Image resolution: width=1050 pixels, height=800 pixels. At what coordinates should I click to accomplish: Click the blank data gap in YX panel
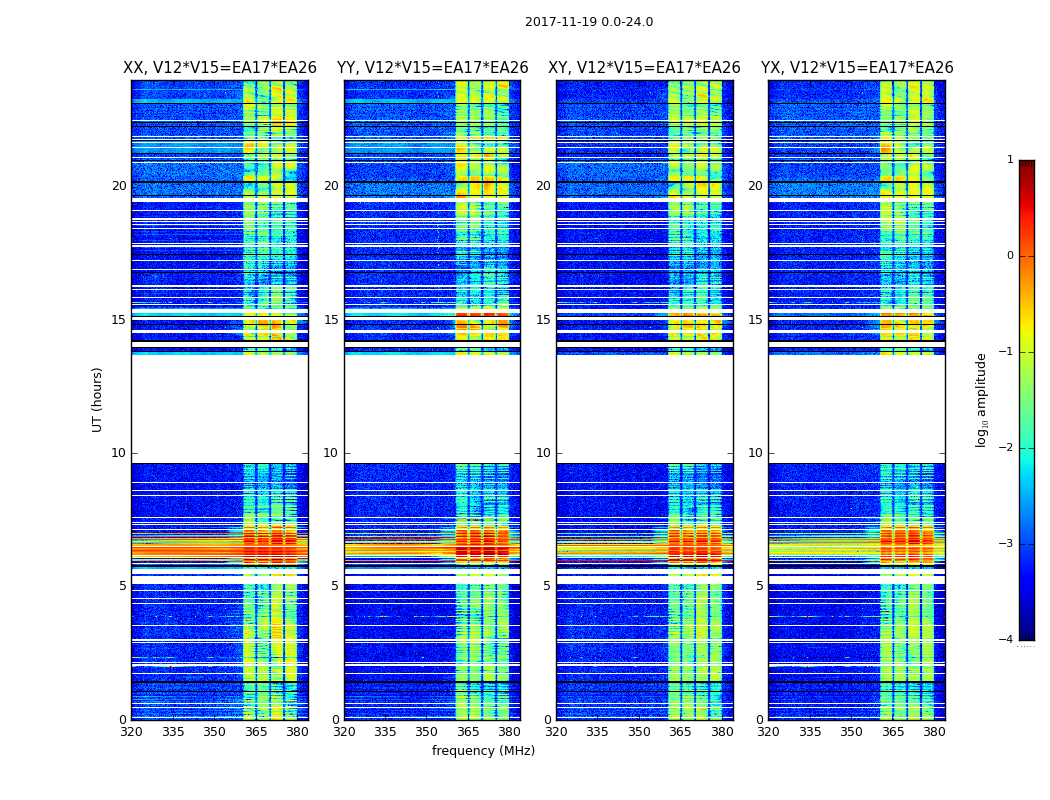(856, 408)
